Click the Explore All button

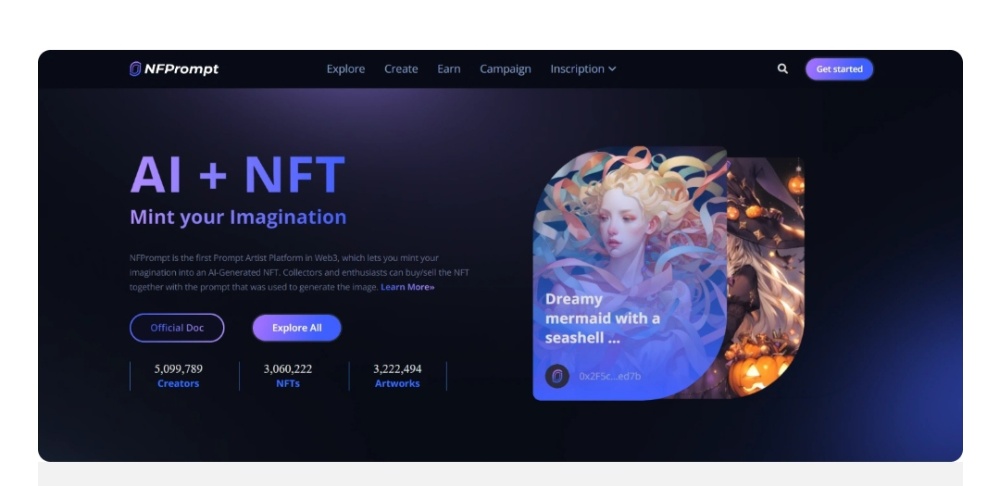point(297,328)
